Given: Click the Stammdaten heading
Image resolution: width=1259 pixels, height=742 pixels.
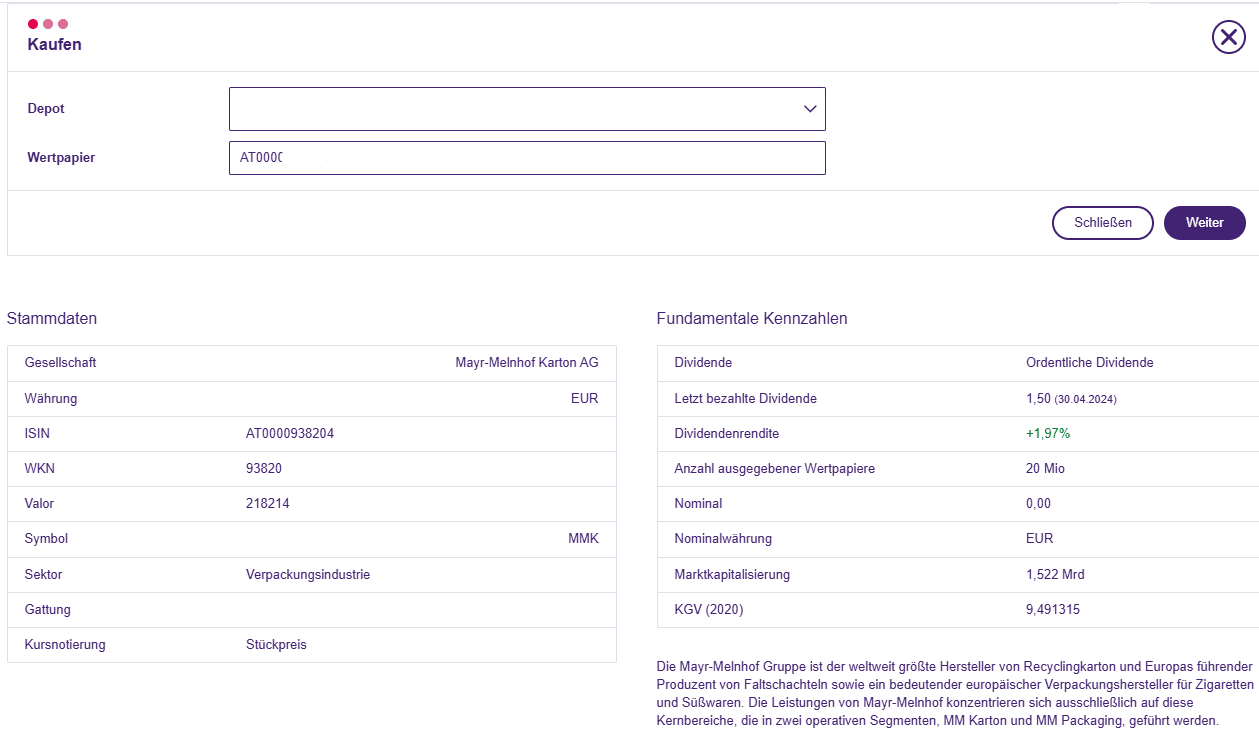Looking at the screenshot, I should click(x=52, y=319).
